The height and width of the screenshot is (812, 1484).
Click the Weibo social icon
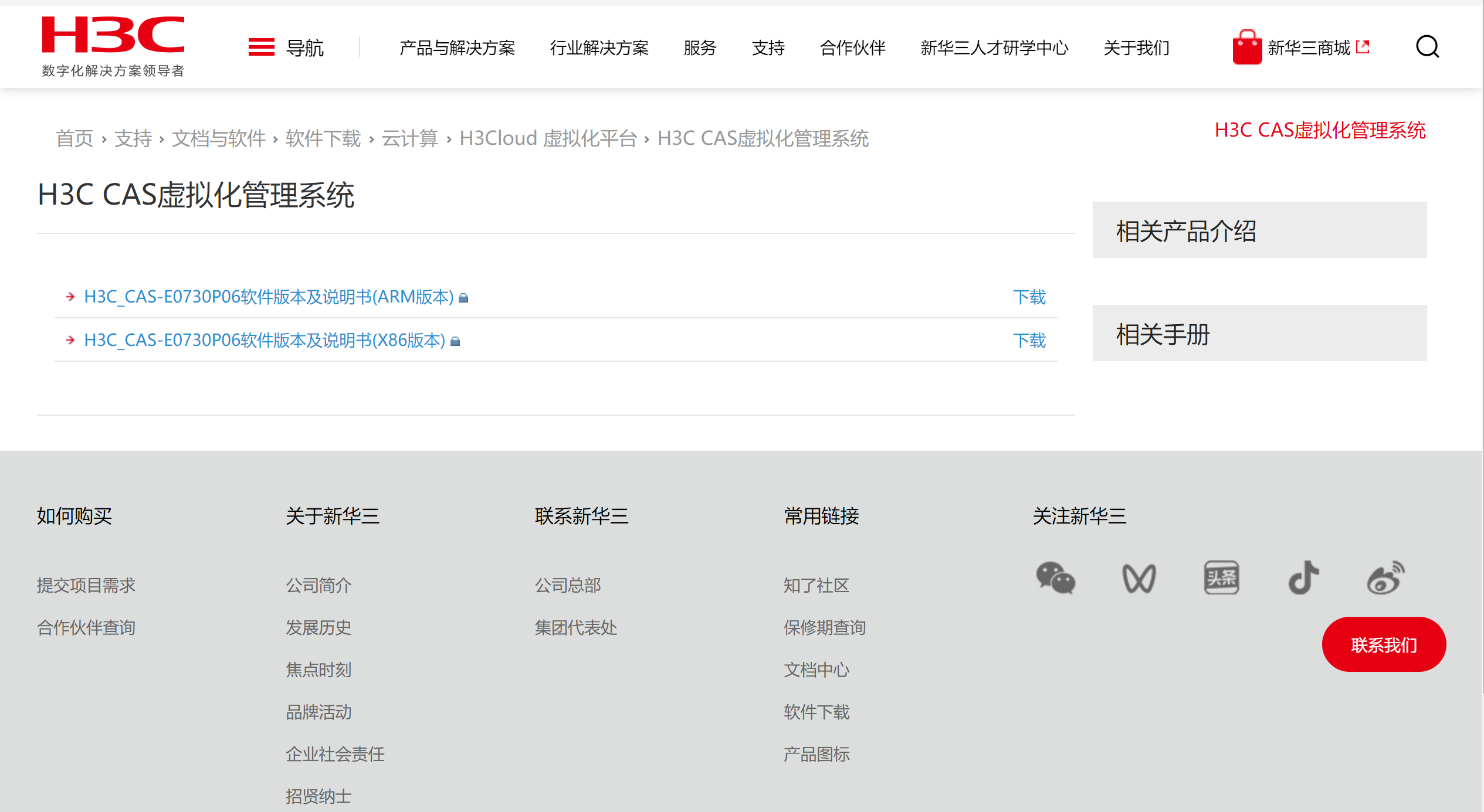[x=1385, y=578]
